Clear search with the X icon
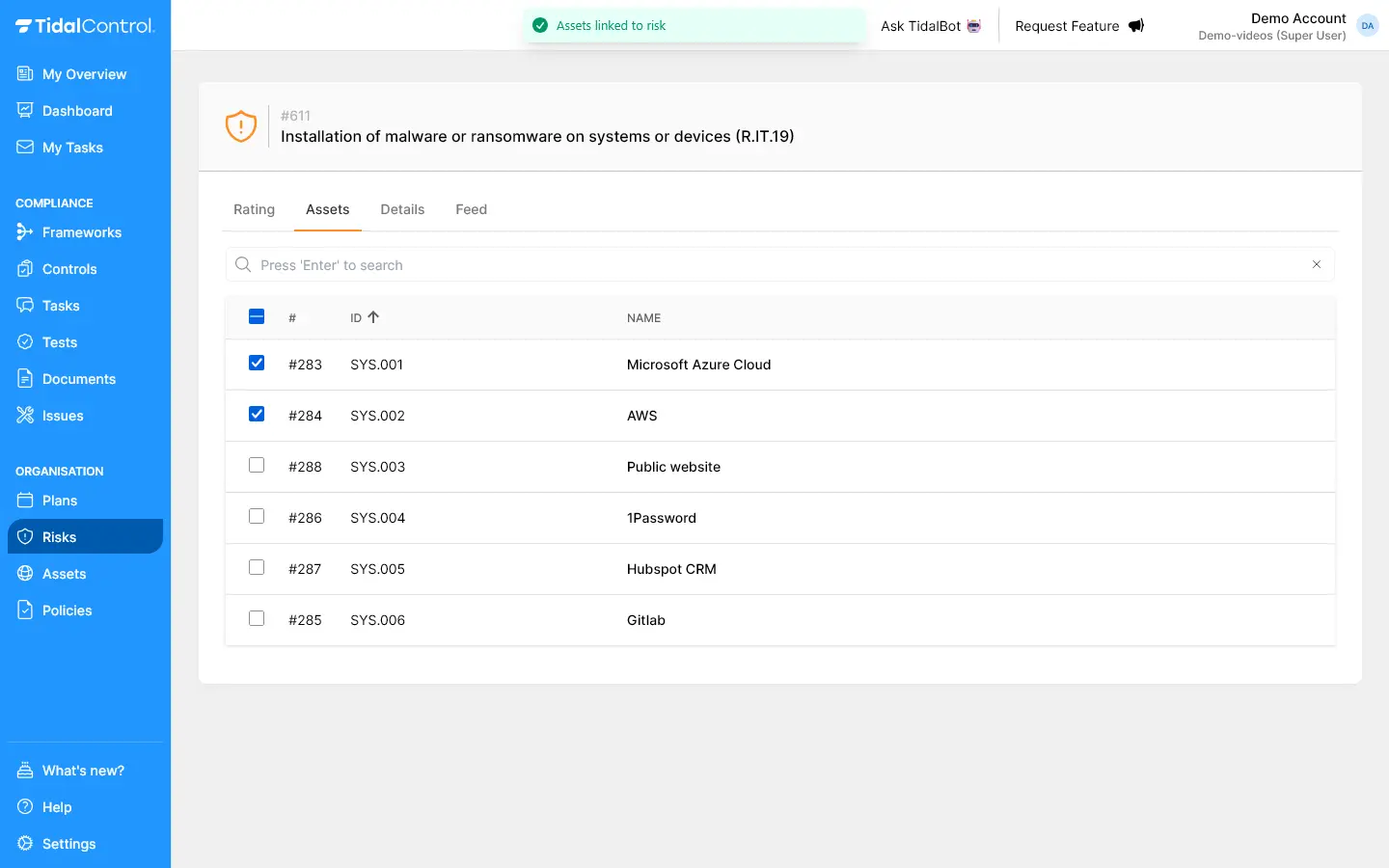The height and width of the screenshot is (868, 1389). click(1317, 264)
